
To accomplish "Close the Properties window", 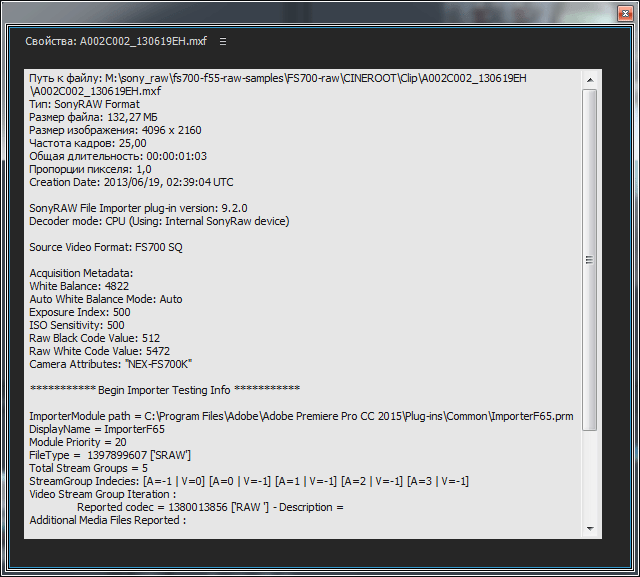I will [x=625, y=13].
